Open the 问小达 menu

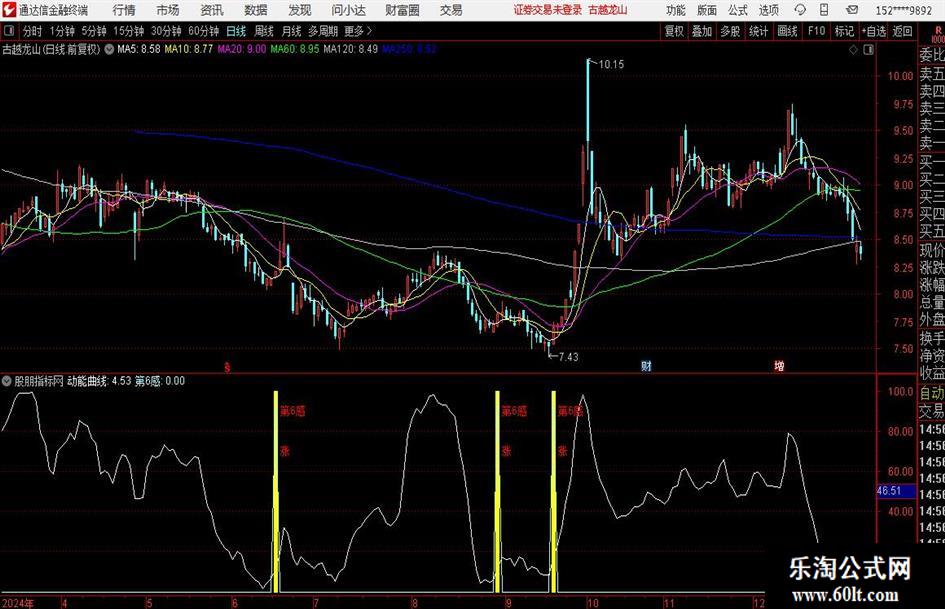348,10
